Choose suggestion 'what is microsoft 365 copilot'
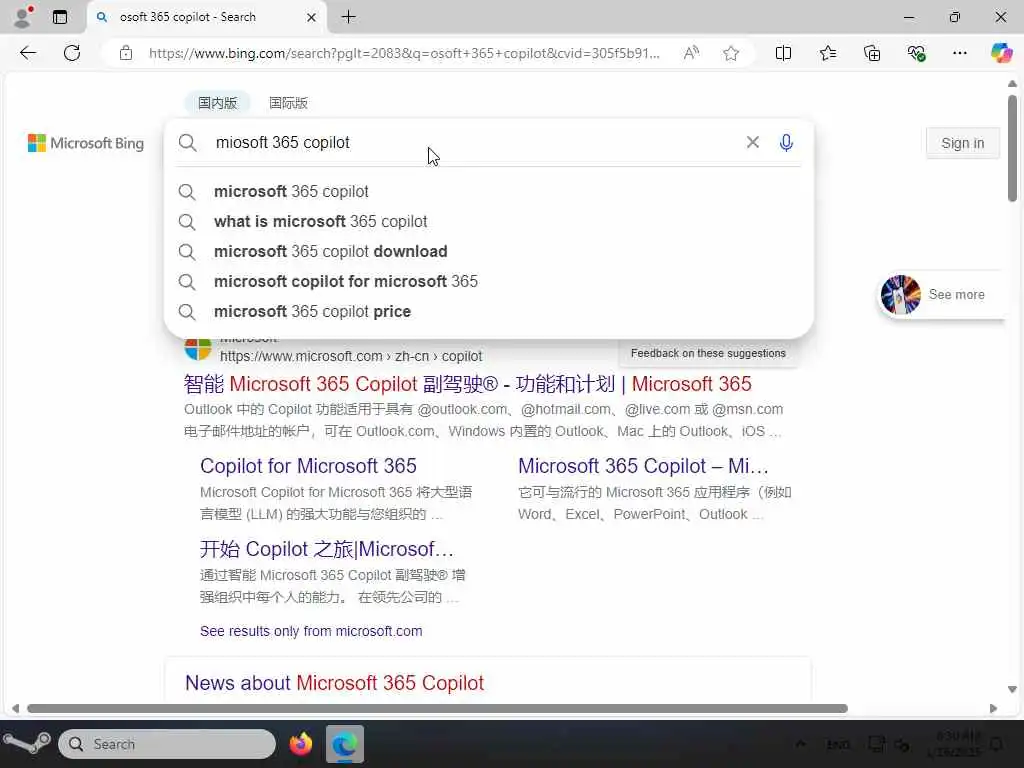The image size is (1024, 768). tap(488, 221)
